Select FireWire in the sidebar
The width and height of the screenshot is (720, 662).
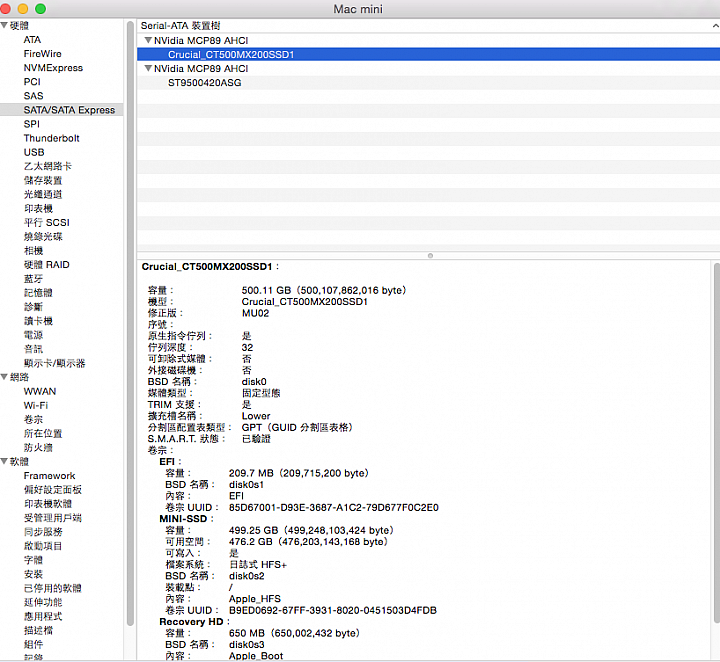pyautogui.click(x=42, y=54)
